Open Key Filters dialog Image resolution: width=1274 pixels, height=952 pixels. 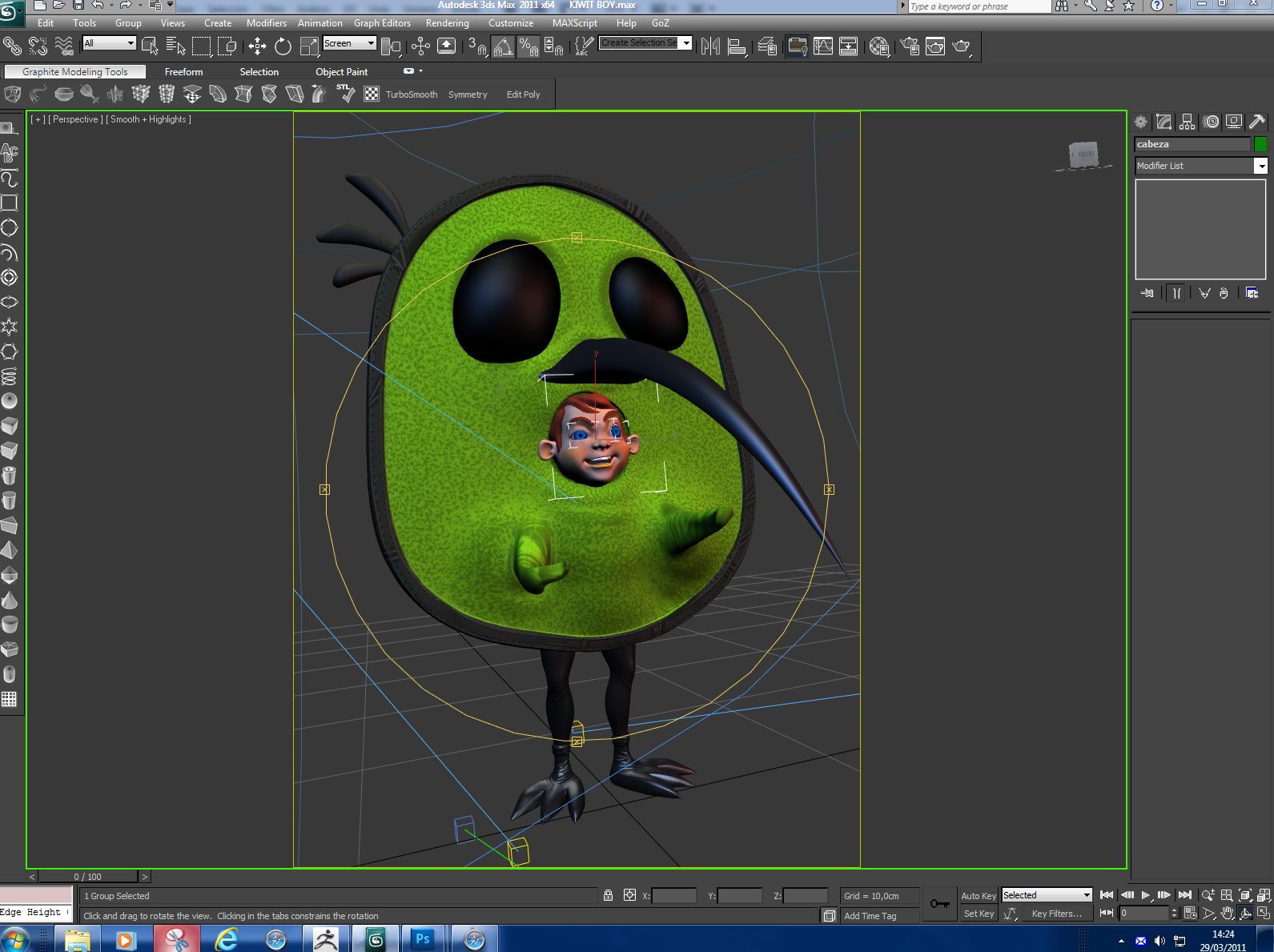pyautogui.click(x=1056, y=914)
